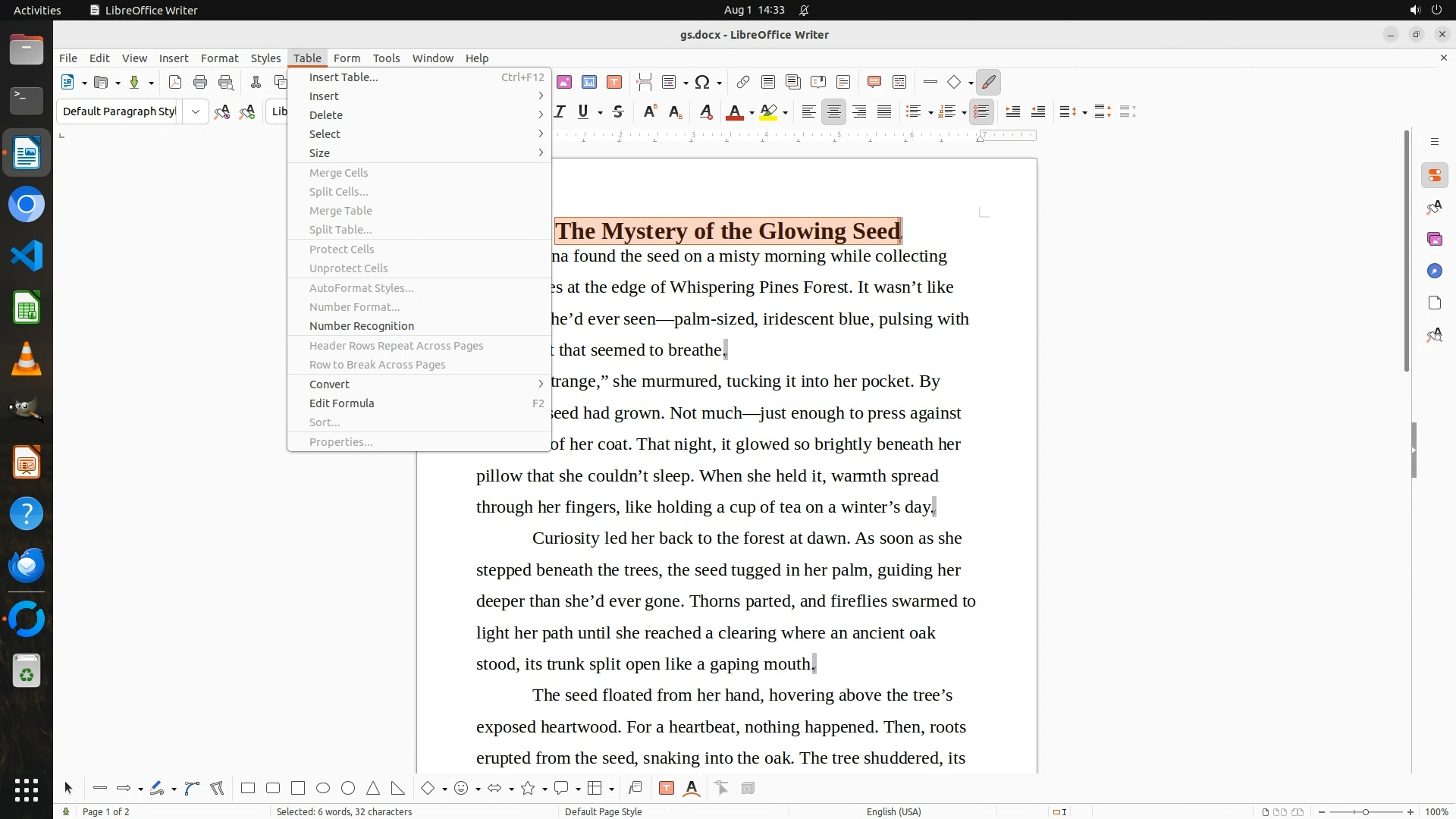The width and height of the screenshot is (1456, 819).
Task: Click the Clear Direct Formatting icon
Action: [705, 112]
